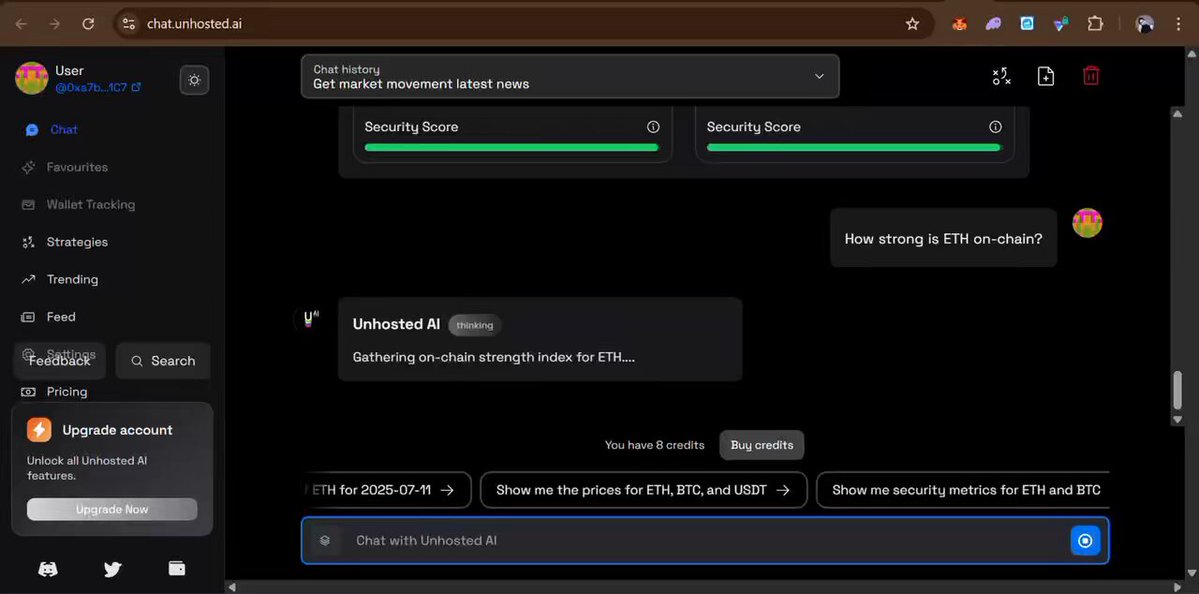Open wallet icon in sidebar footer
Image resolution: width=1199 pixels, height=594 pixels.
pos(177,568)
